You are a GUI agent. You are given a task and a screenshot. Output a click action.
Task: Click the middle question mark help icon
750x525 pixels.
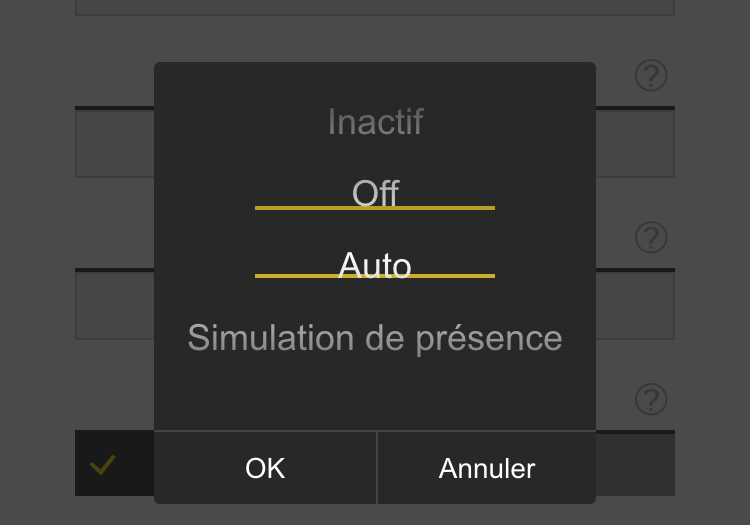(651, 238)
